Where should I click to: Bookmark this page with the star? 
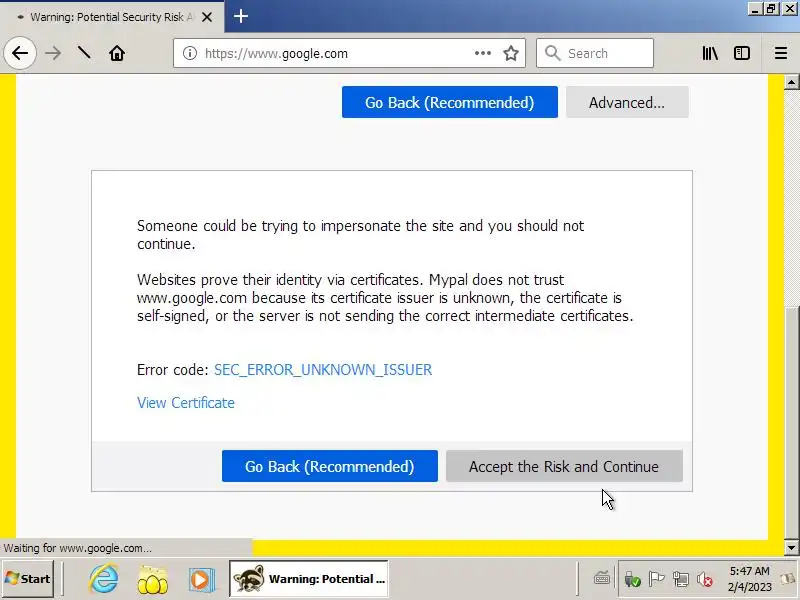click(x=511, y=53)
